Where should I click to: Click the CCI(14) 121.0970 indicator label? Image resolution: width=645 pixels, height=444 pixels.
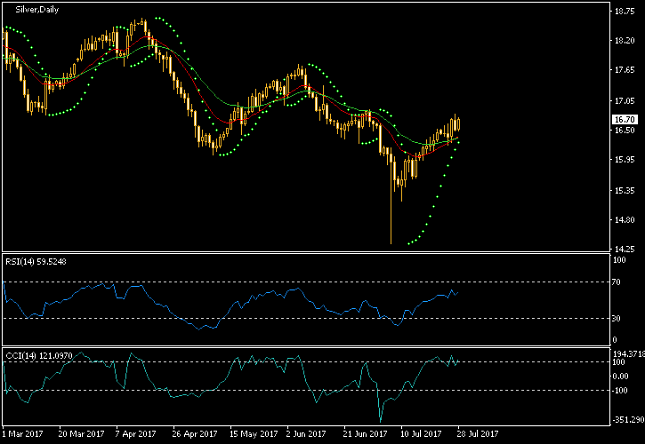39,356
